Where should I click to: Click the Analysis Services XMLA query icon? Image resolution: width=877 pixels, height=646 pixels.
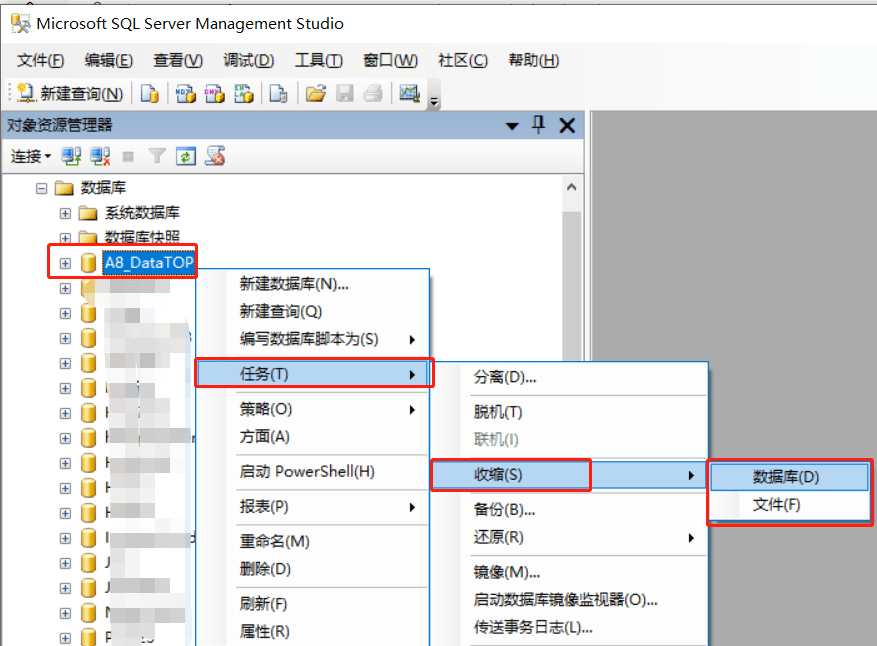tap(243, 93)
